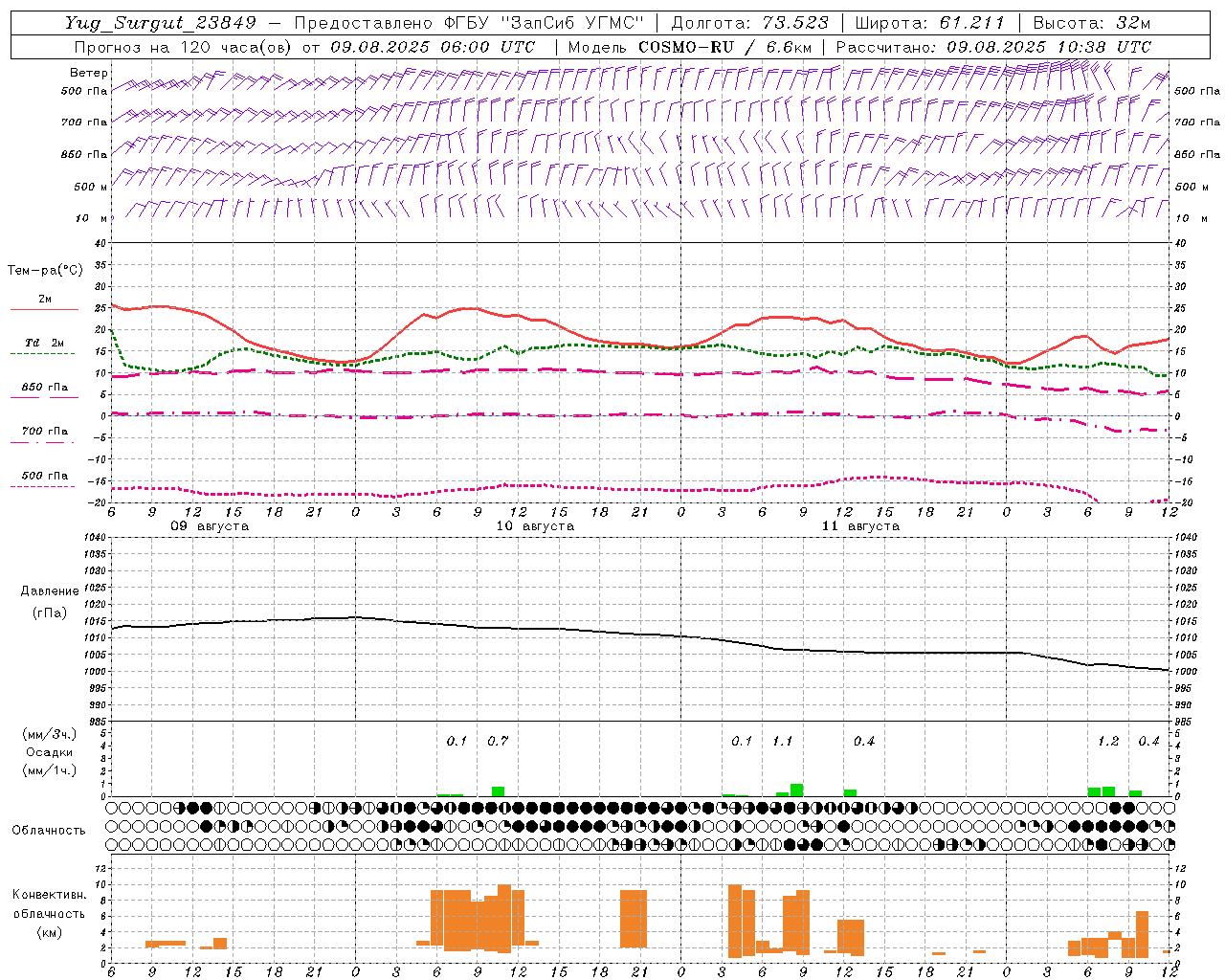The height and width of the screenshot is (980, 1225).
Task: Click the tallest green bar below 1.1
Action: point(796,790)
